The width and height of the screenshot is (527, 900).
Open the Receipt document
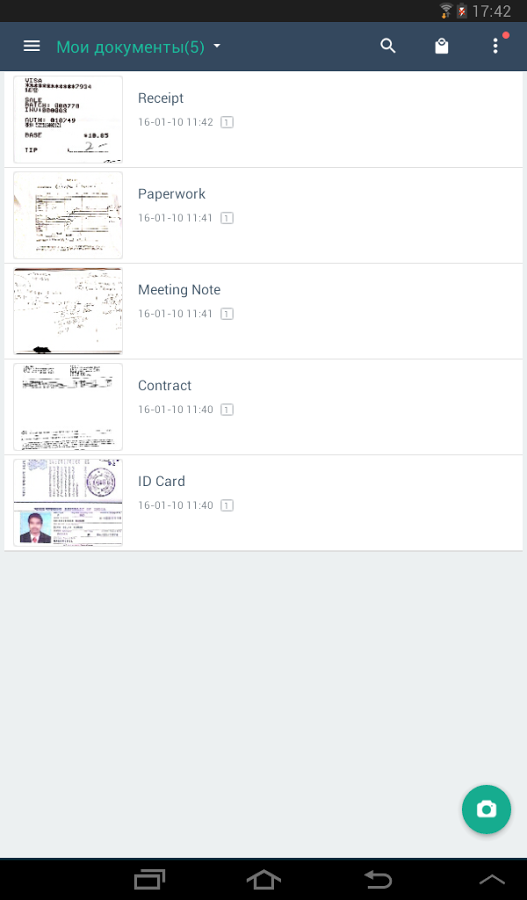point(264,120)
